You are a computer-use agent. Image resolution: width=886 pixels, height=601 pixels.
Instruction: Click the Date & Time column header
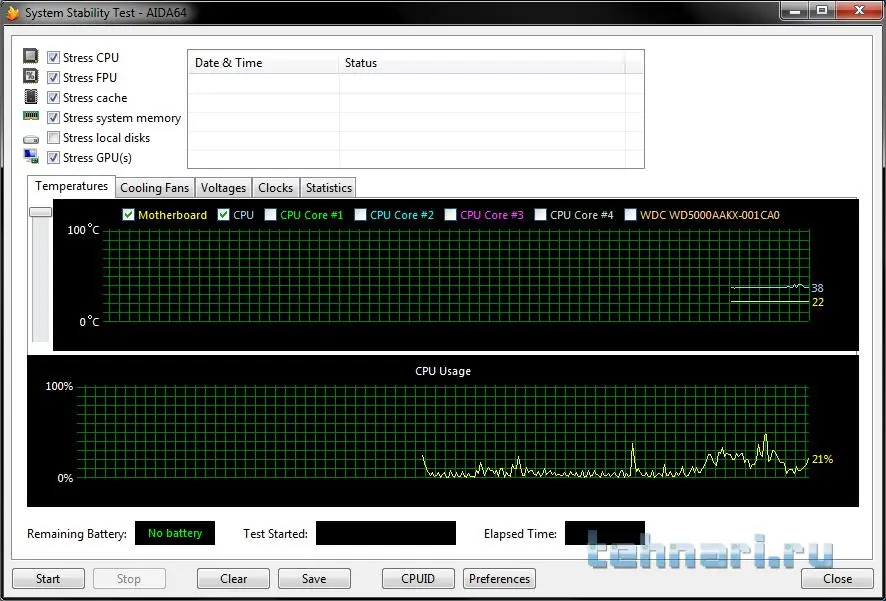coord(264,63)
